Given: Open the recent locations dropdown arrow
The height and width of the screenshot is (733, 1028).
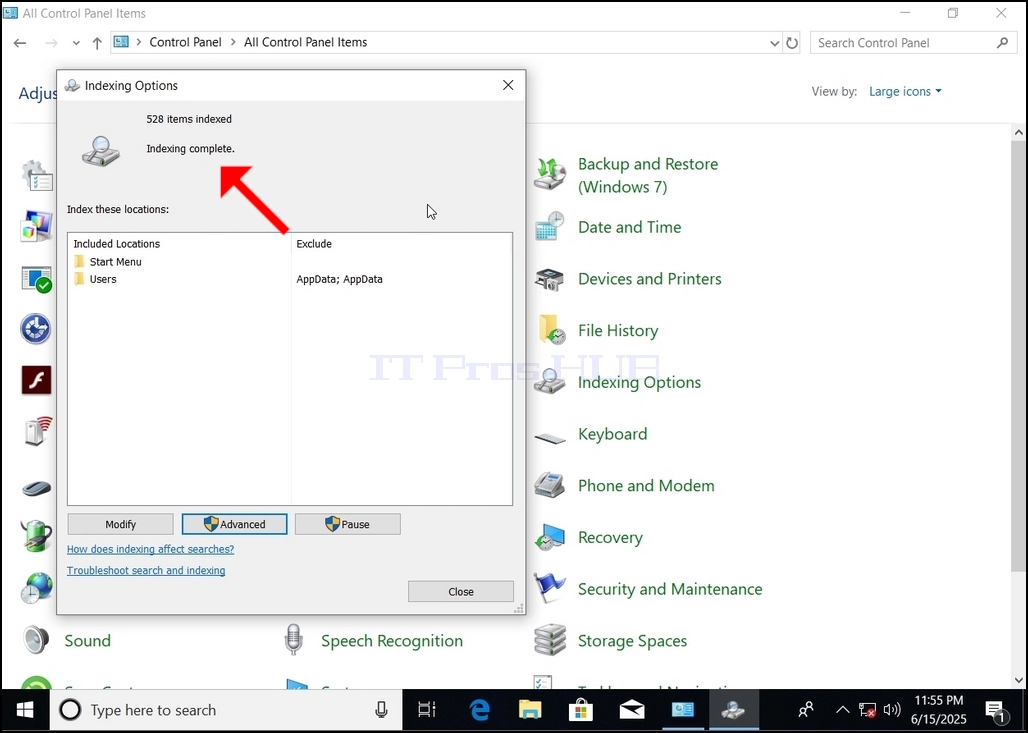Looking at the screenshot, I should 76,43.
